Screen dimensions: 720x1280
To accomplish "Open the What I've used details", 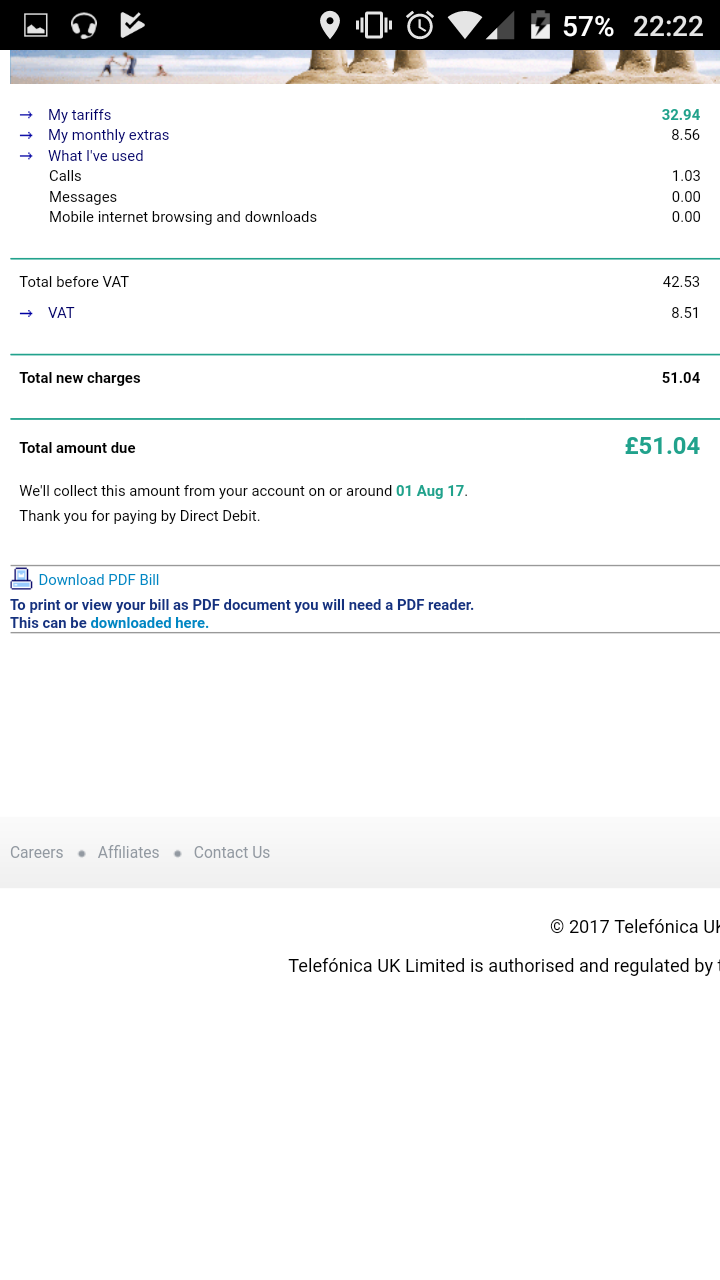I will (95, 156).
